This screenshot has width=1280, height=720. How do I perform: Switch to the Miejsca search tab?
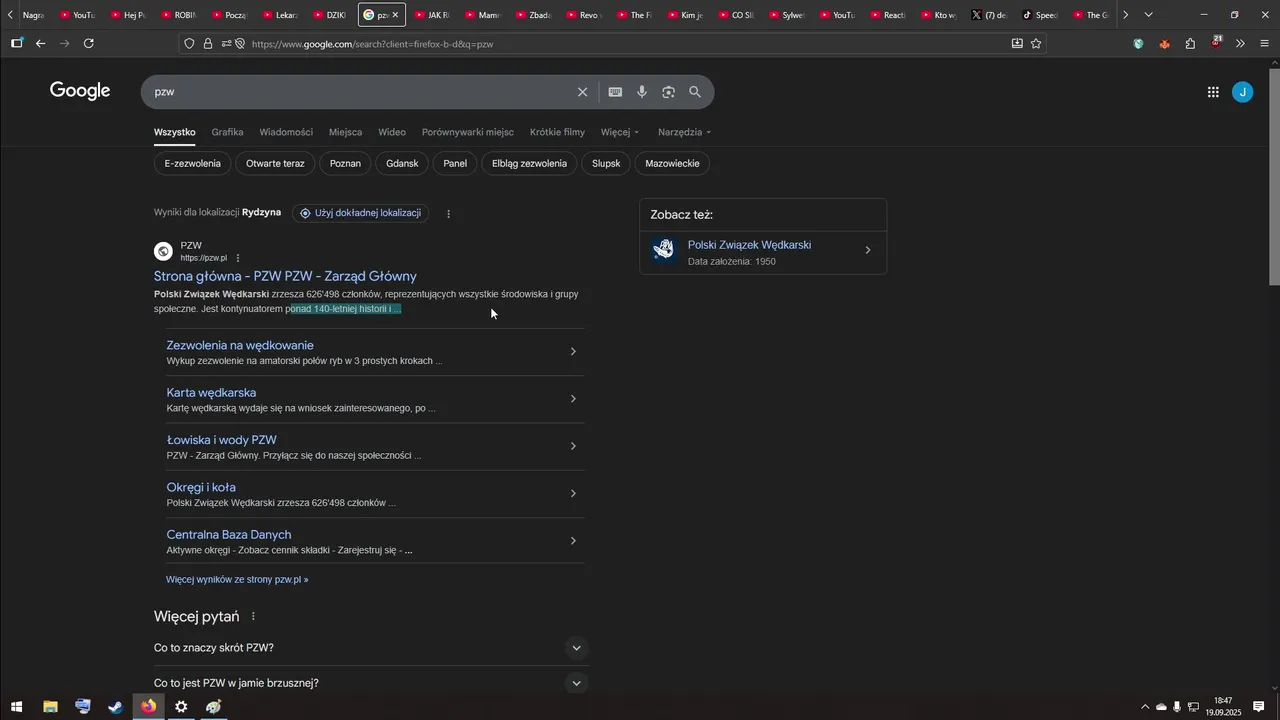(345, 132)
